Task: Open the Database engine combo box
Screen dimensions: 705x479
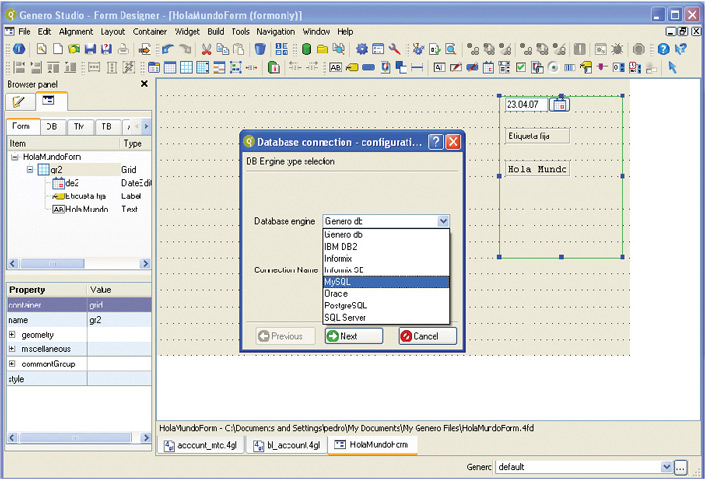Action: click(x=443, y=221)
